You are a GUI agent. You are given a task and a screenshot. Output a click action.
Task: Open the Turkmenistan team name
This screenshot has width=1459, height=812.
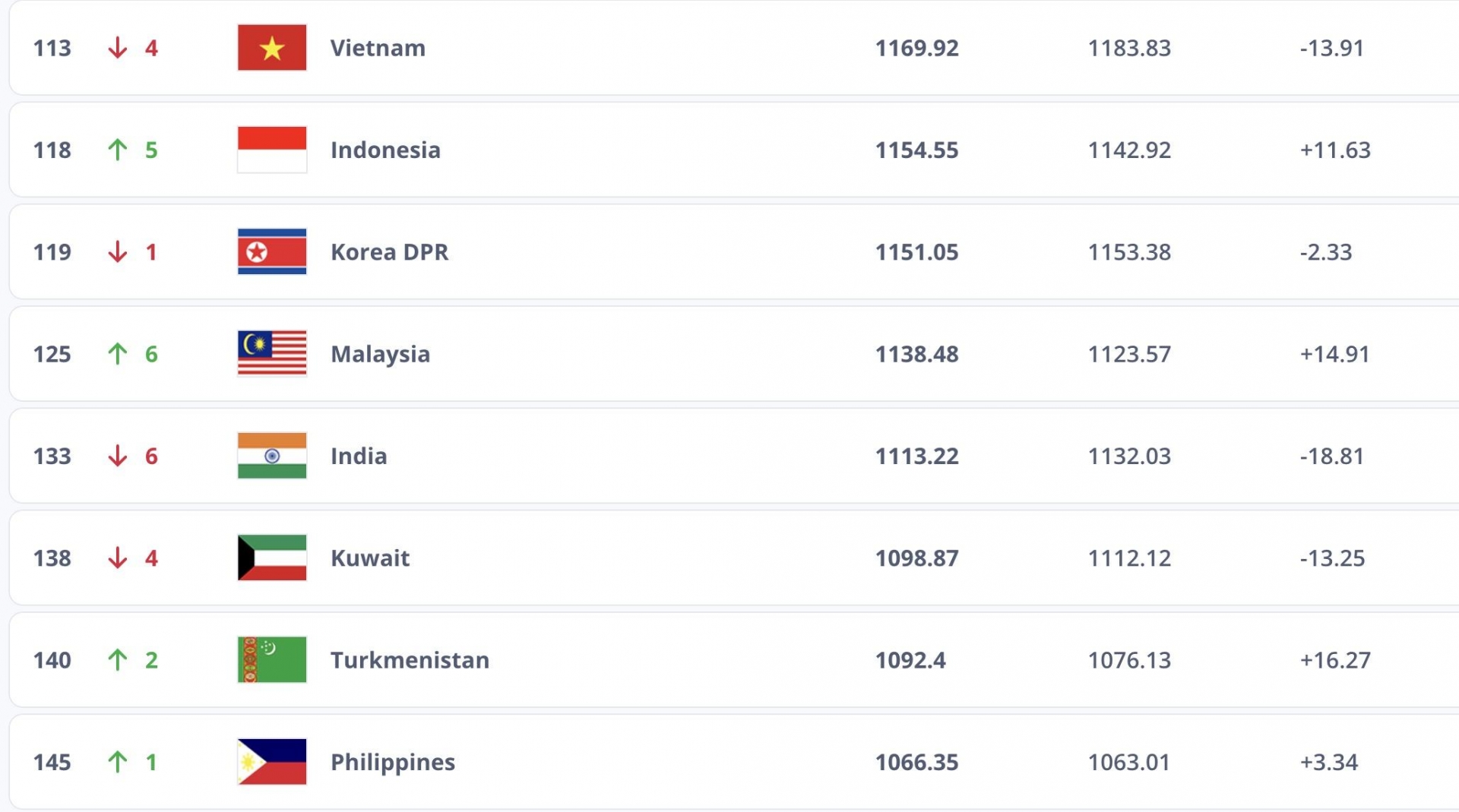pos(410,659)
